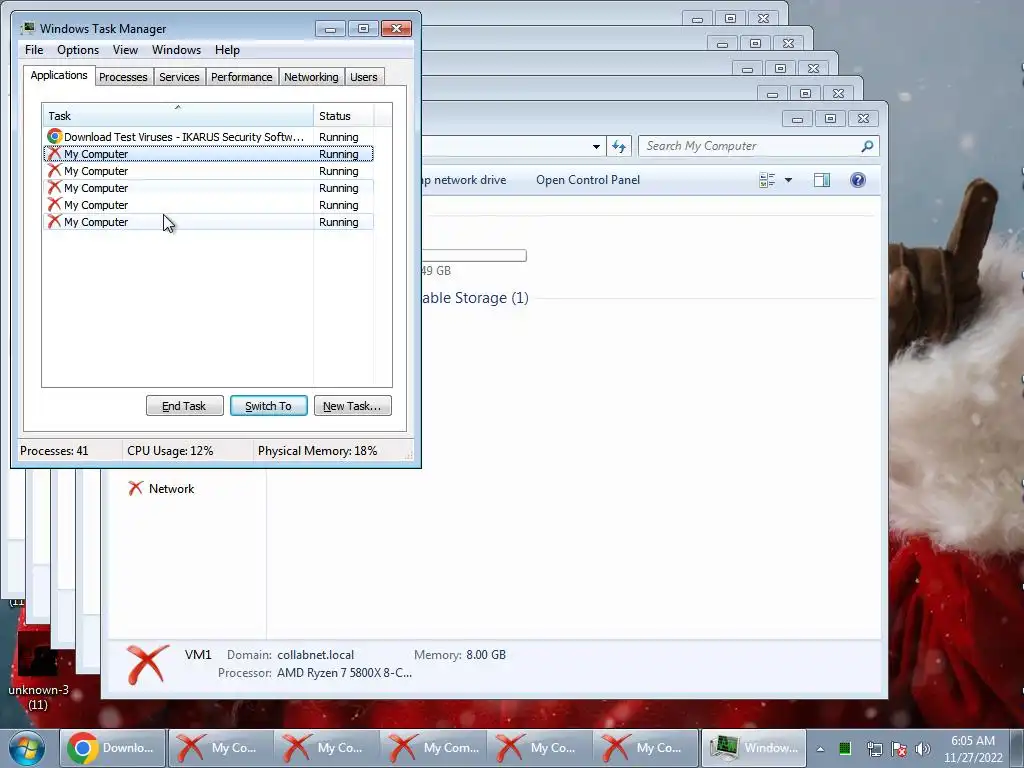Open the Help menu in Task Manager
This screenshot has height=768, width=1024.
pos(227,50)
